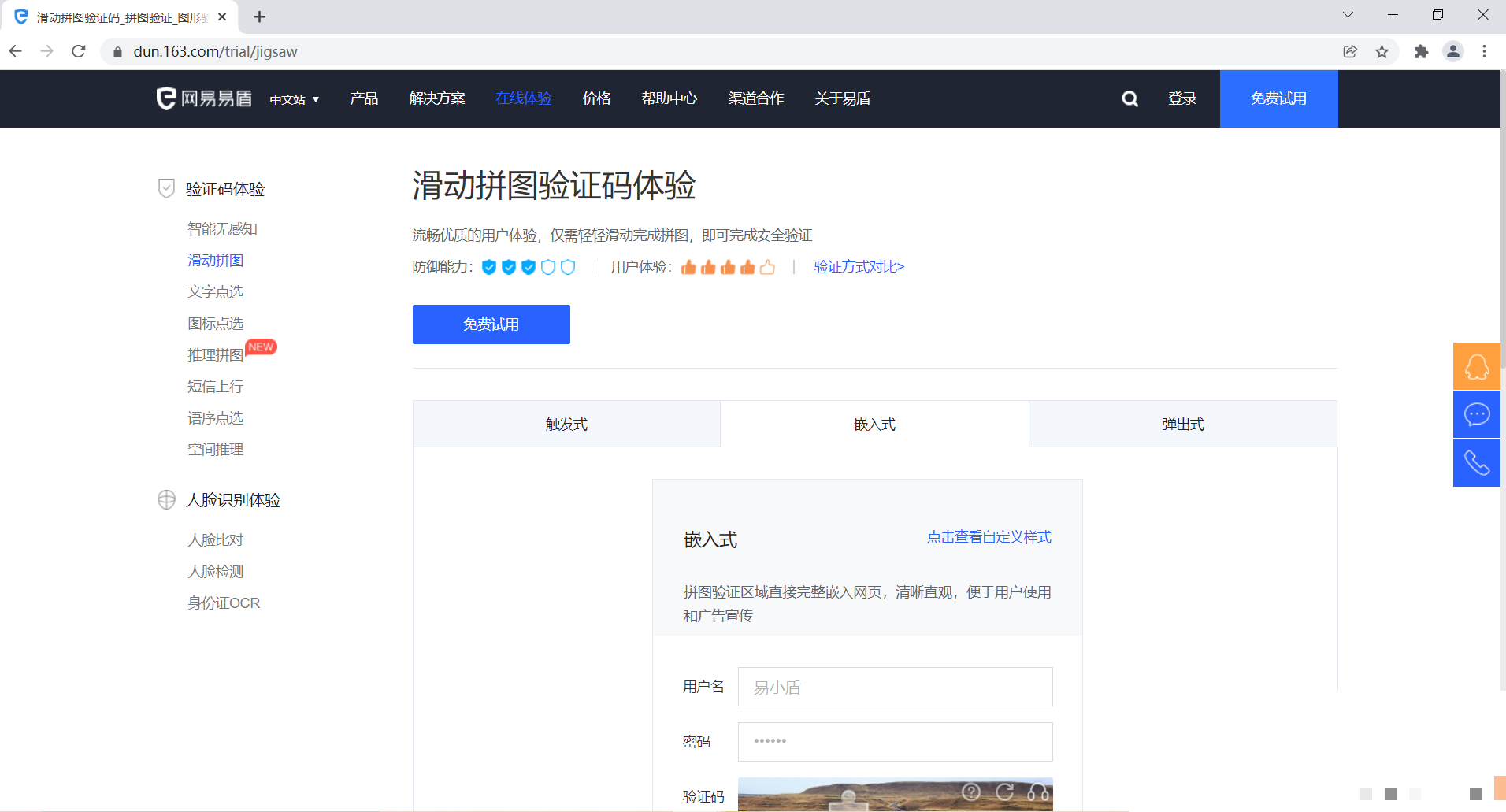Click the NetEase Yidun logo
The image size is (1506, 812).
click(204, 98)
